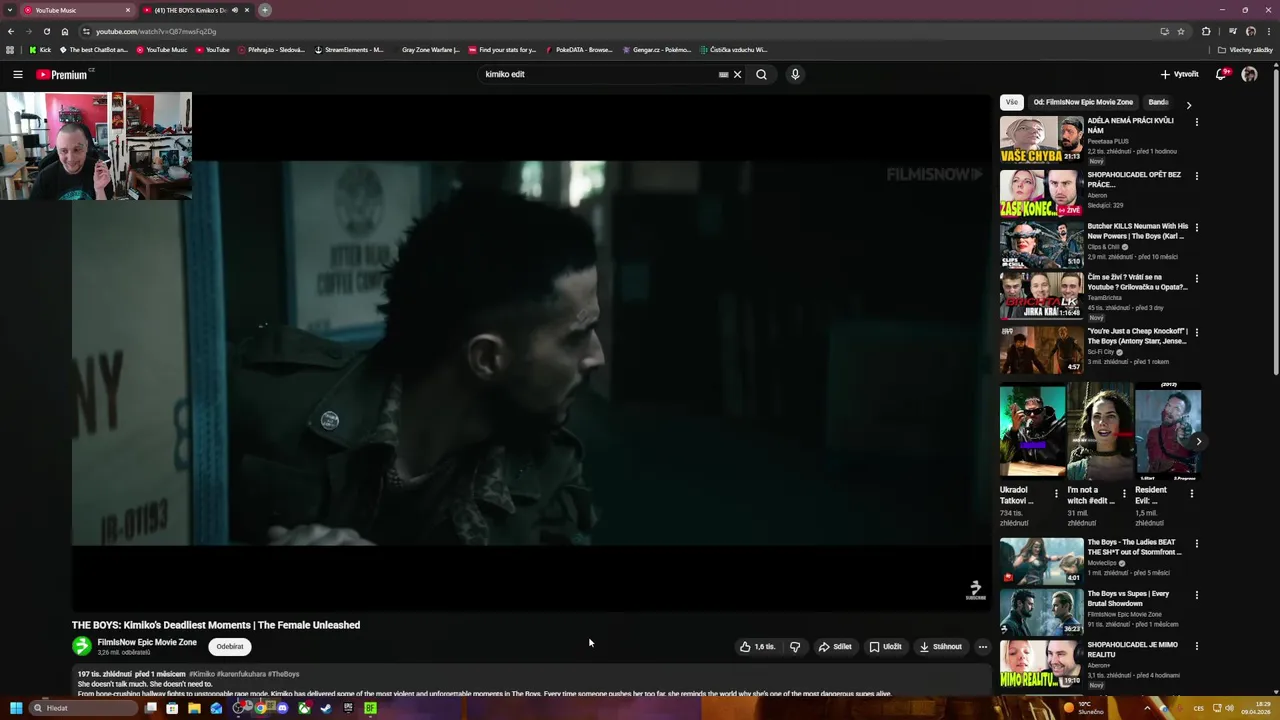Start voice search with microphone icon
Screen dimensions: 1280x720
[x=795, y=74]
